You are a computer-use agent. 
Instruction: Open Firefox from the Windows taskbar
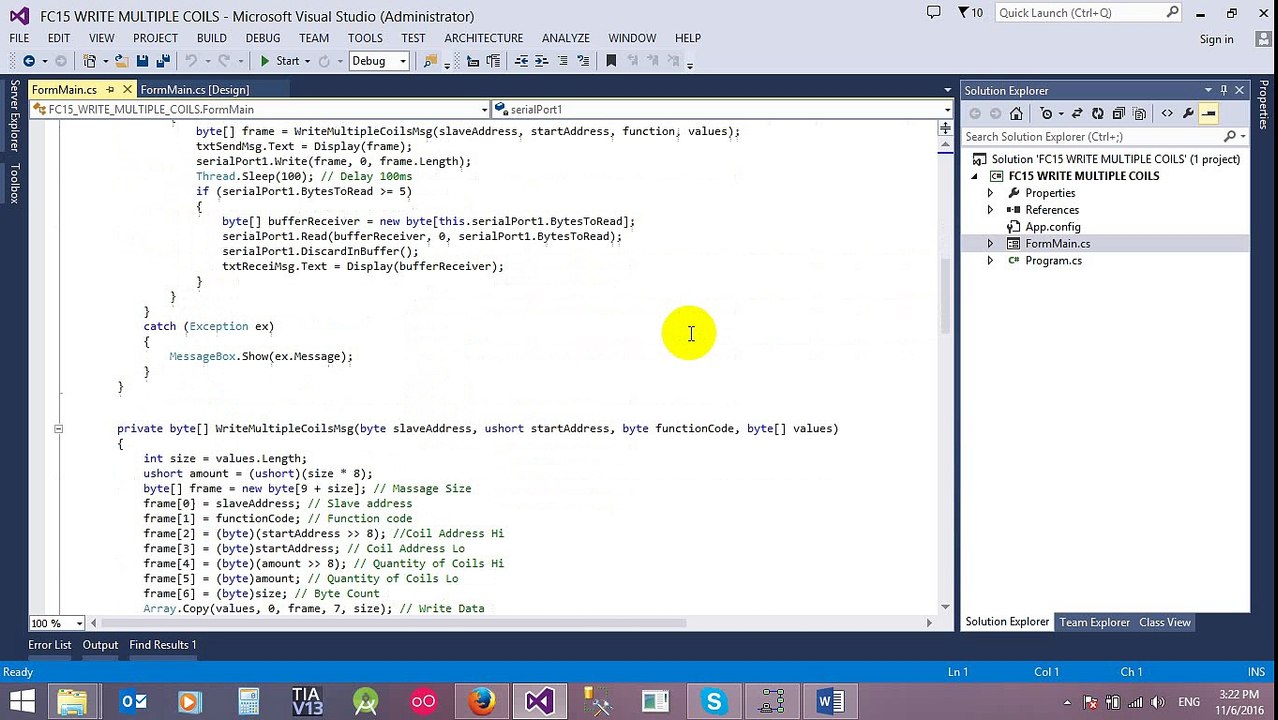(x=481, y=702)
